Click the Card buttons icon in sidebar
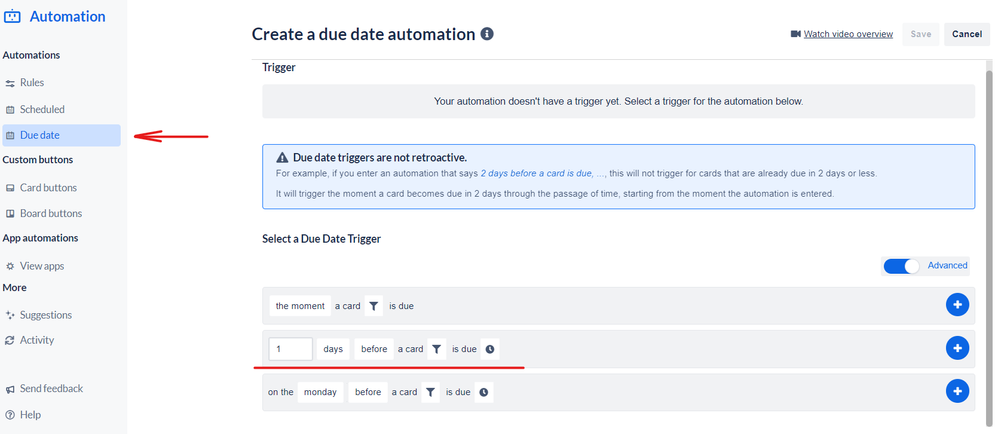The height and width of the screenshot is (434, 998). [10, 188]
